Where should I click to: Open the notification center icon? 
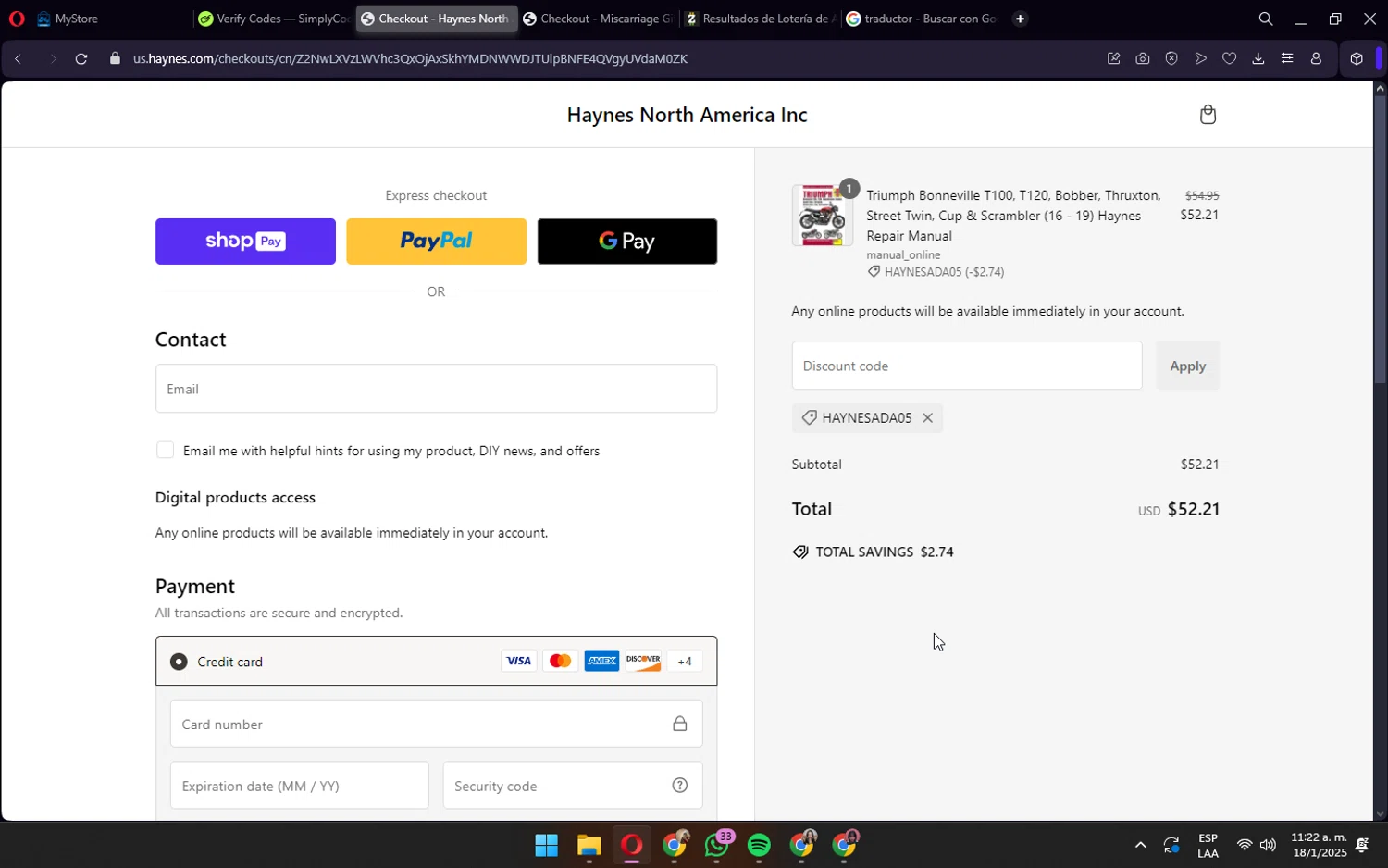click(1362, 845)
